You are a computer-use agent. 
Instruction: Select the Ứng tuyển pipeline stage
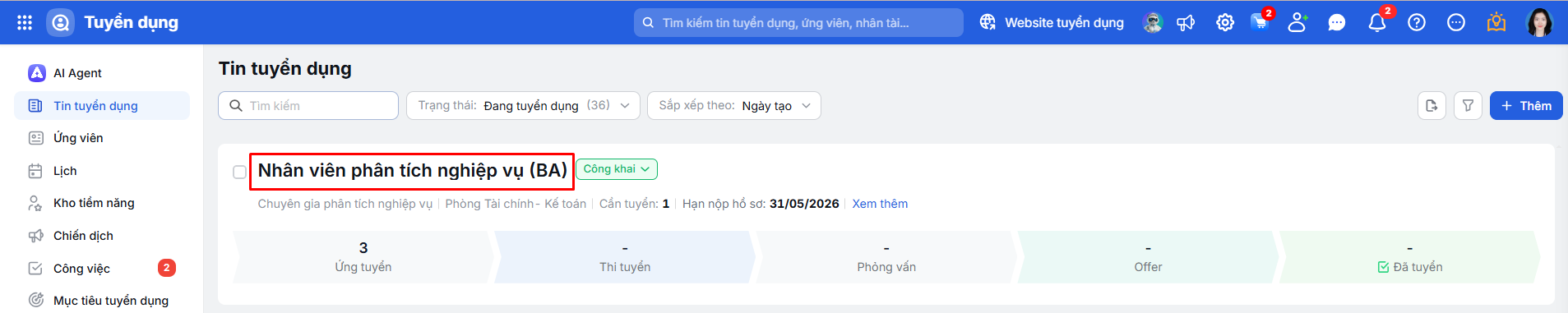pyautogui.click(x=363, y=257)
